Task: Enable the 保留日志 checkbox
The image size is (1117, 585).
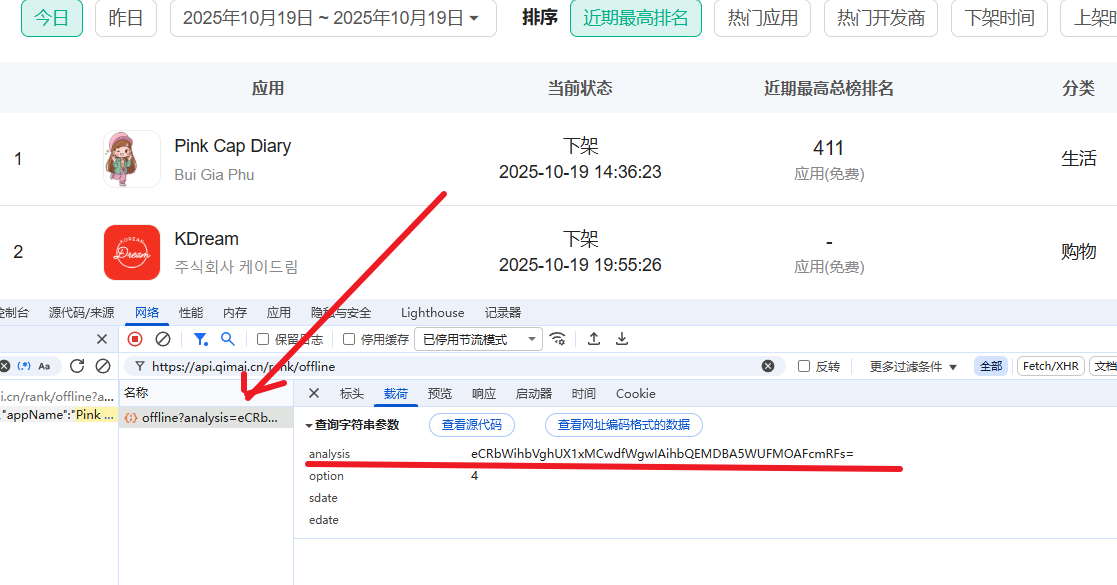Action: tap(263, 339)
